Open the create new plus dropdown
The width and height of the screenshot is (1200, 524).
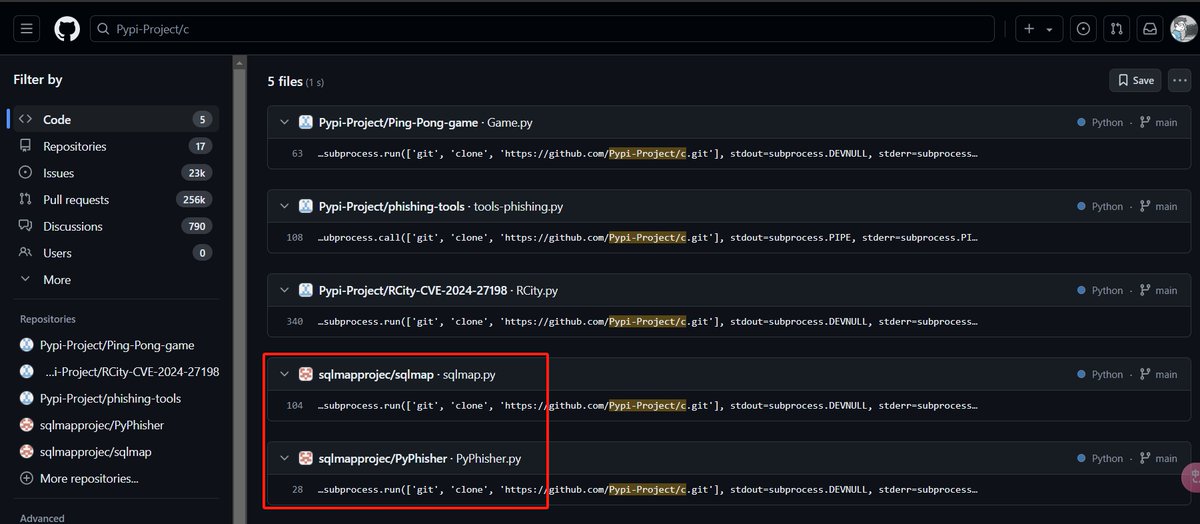tap(1038, 29)
